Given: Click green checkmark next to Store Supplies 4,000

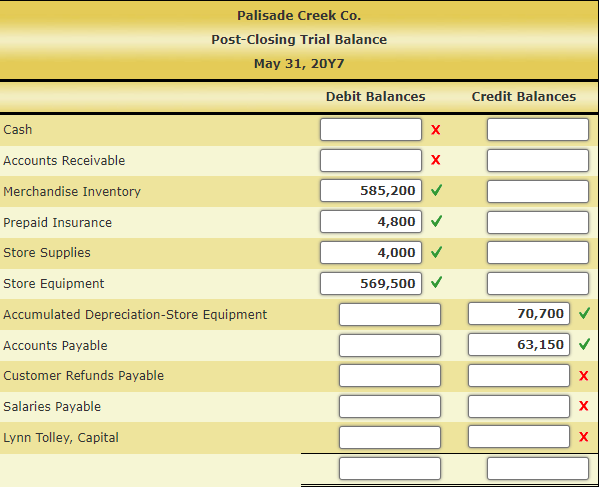Looking at the screenshot, I should coord(436,252).
